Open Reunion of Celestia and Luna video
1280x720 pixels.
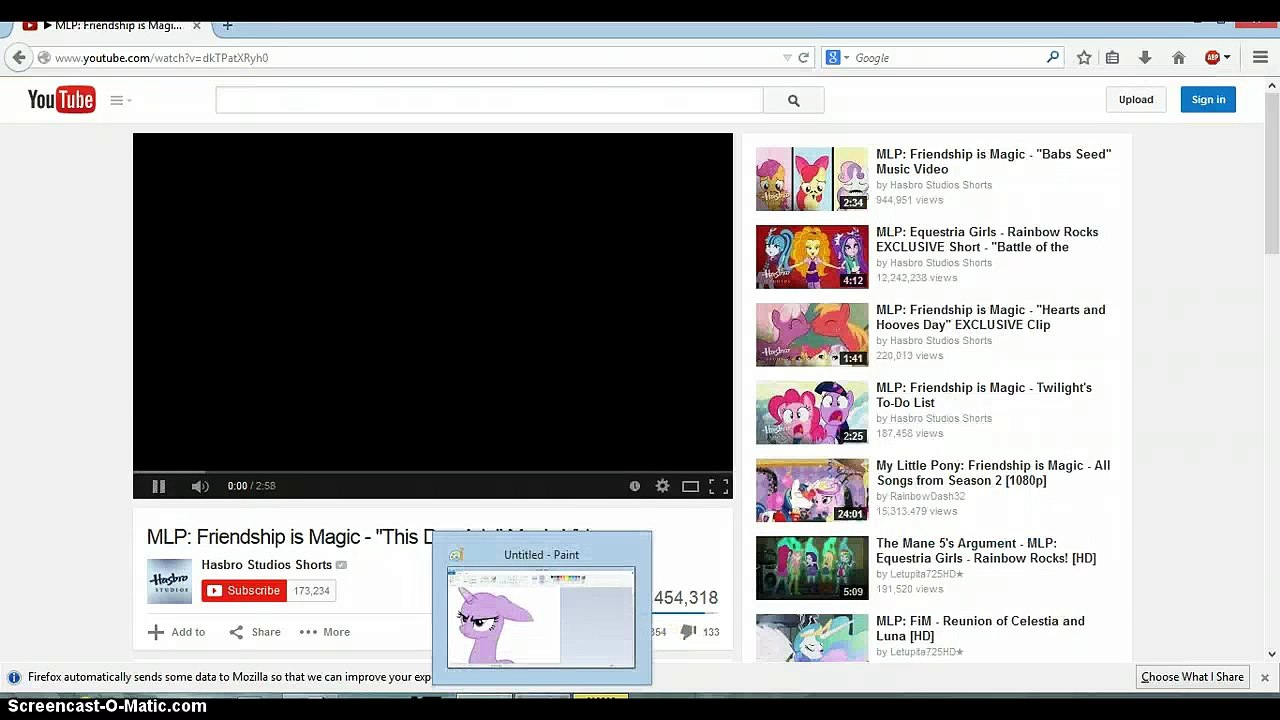(x=980, y=628)
